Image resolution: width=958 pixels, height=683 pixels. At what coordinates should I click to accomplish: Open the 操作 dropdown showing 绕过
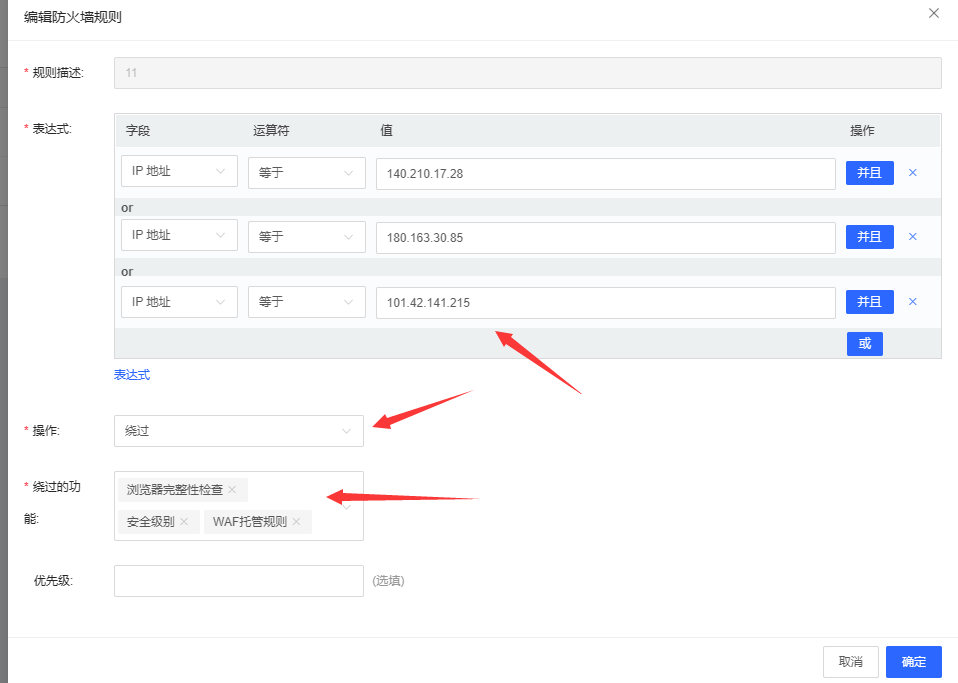pyautogui.click(x=239, y=431)
